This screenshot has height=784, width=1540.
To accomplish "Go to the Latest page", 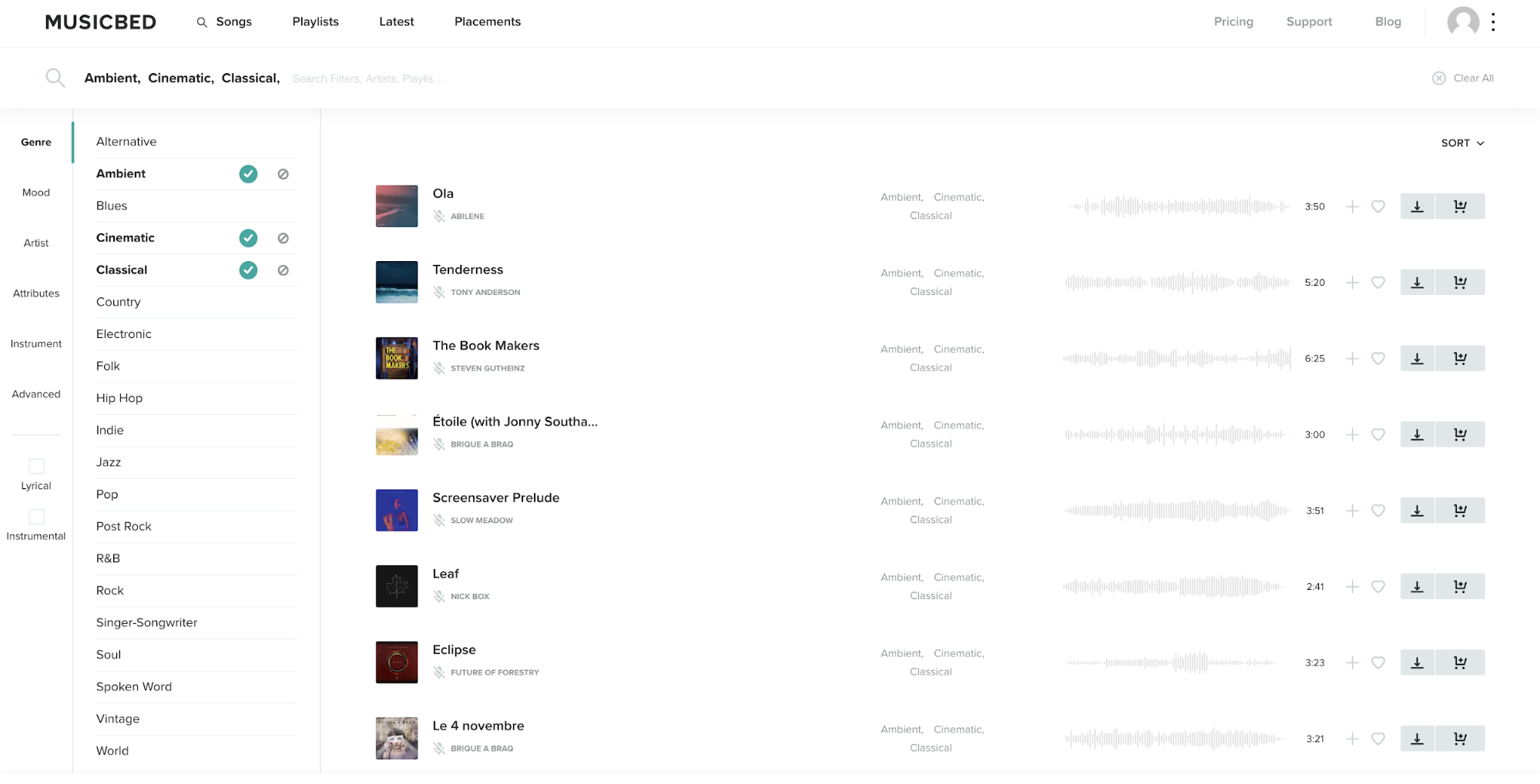I will 396,22.
